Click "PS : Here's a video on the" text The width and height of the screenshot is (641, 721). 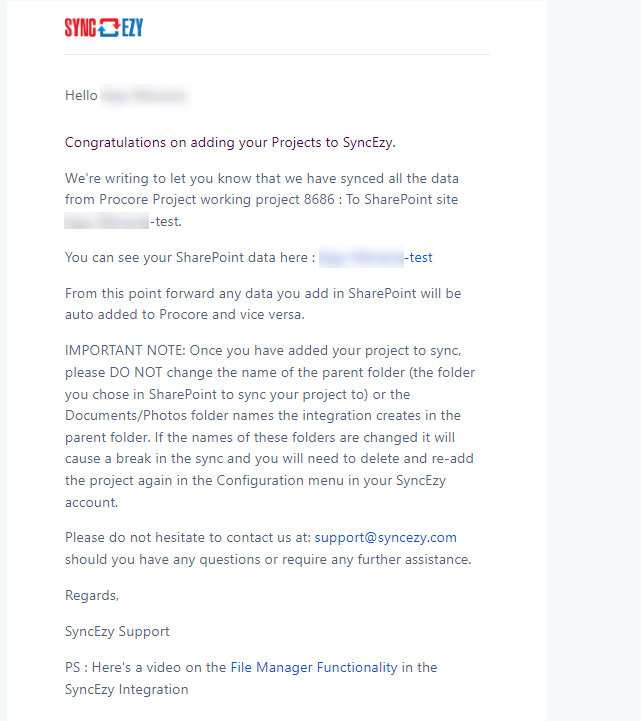[145, 667]
